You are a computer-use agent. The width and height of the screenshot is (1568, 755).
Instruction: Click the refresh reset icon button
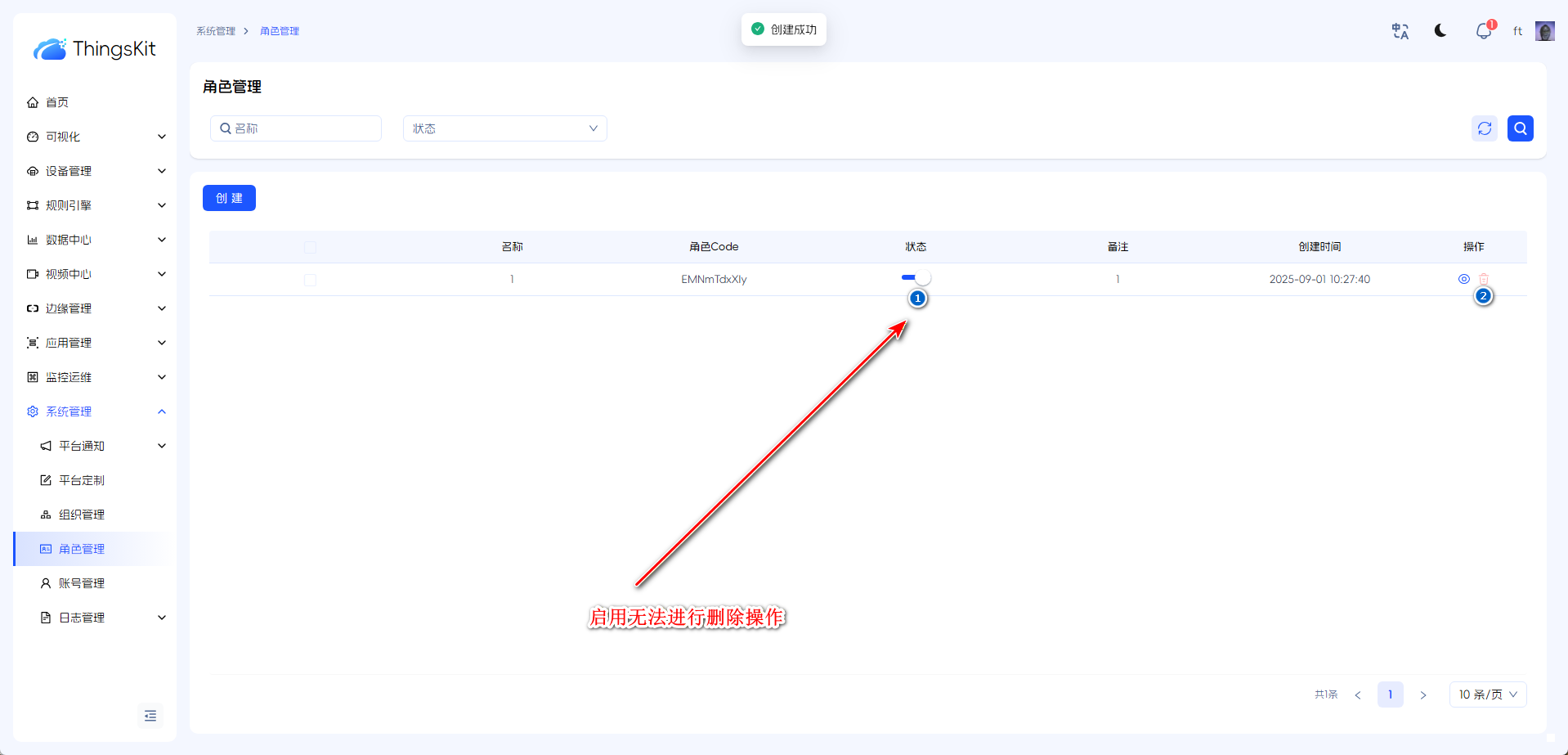(x=1484, y=128)
